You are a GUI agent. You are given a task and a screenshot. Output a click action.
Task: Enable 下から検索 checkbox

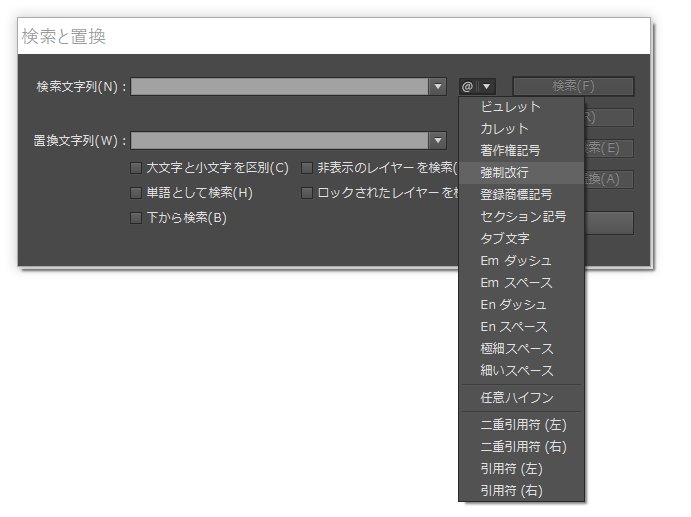(x=136, y=218)
